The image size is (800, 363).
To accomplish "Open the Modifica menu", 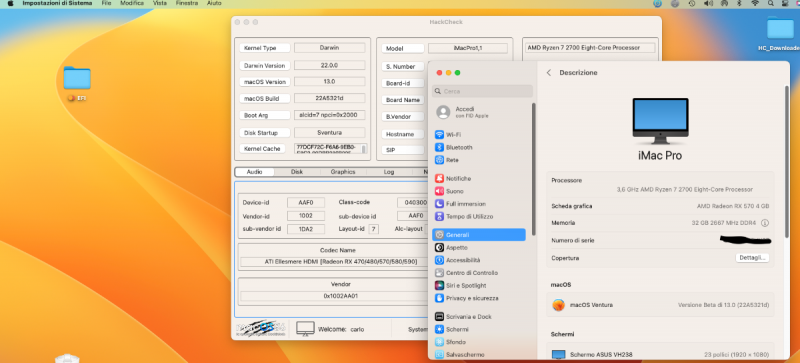I will pyautogui.click(x=132, y=3).
